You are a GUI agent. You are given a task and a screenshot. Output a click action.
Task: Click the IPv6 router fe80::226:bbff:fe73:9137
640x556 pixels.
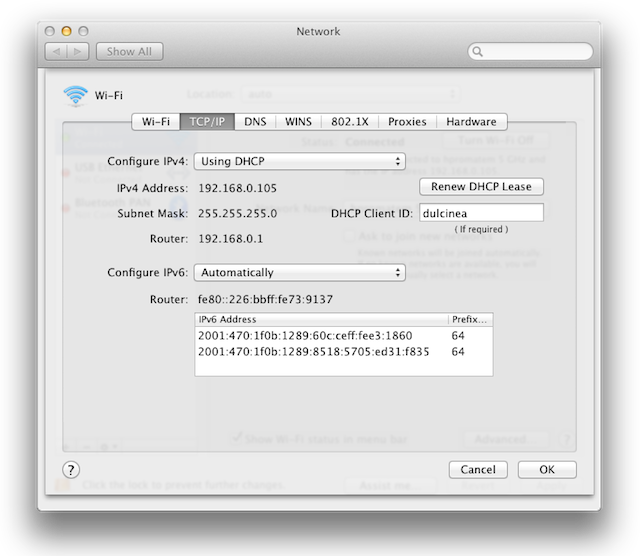click(x=265, y=300)
